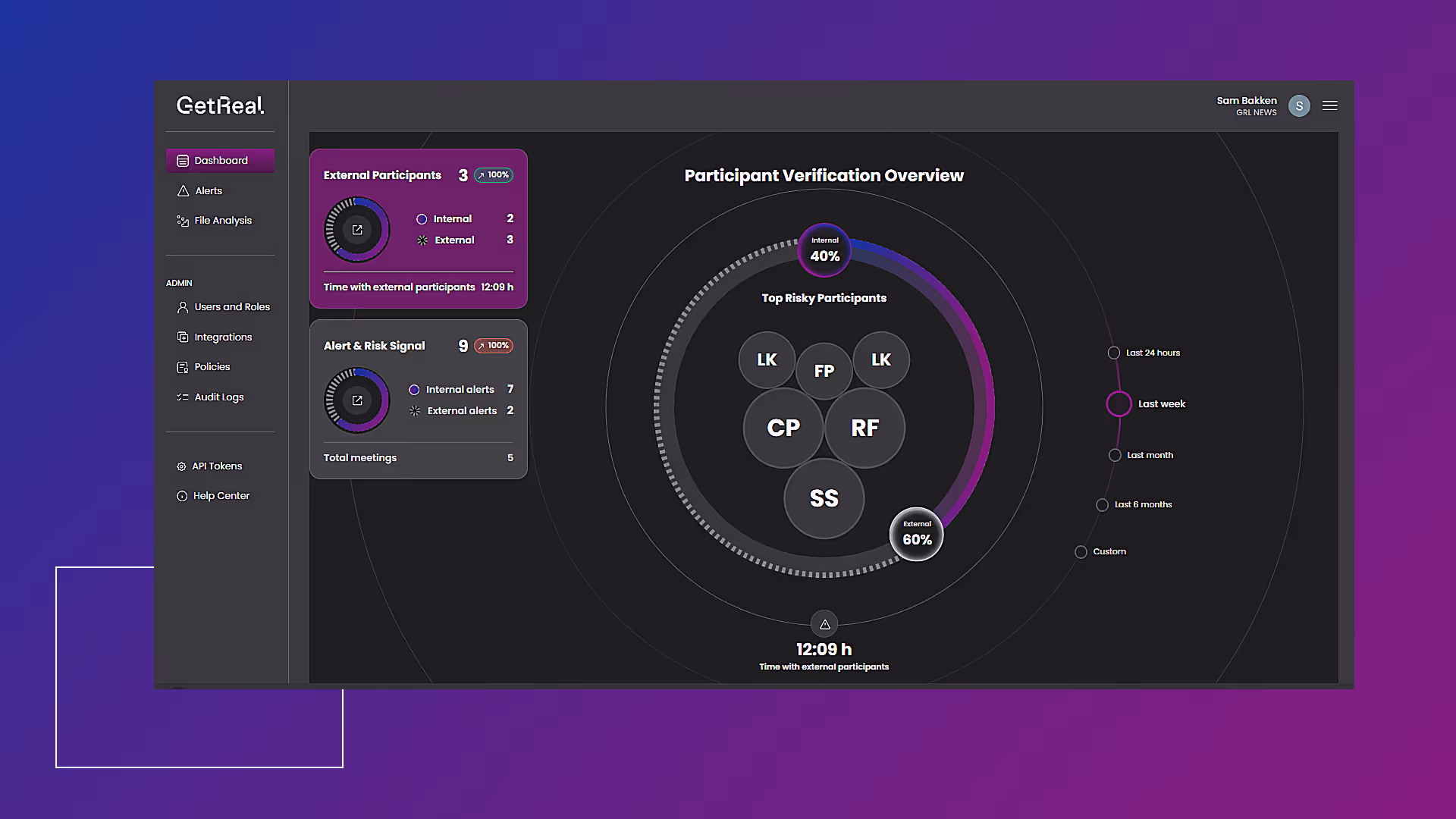Click the File Analysis sidebar icon

click(183, 221)
